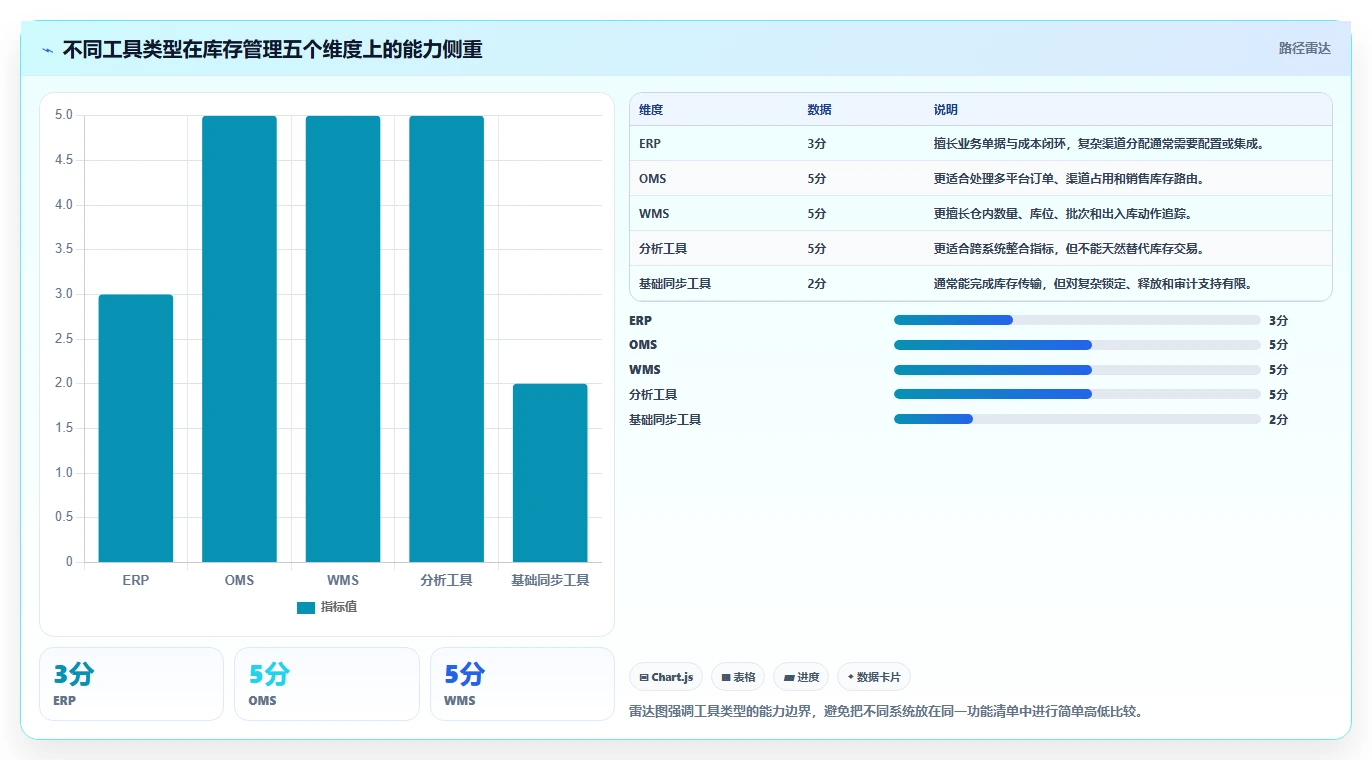Click the WMS description about 仓内数量
Screen dimensions: 1372x760
(x=1063, y=213)
